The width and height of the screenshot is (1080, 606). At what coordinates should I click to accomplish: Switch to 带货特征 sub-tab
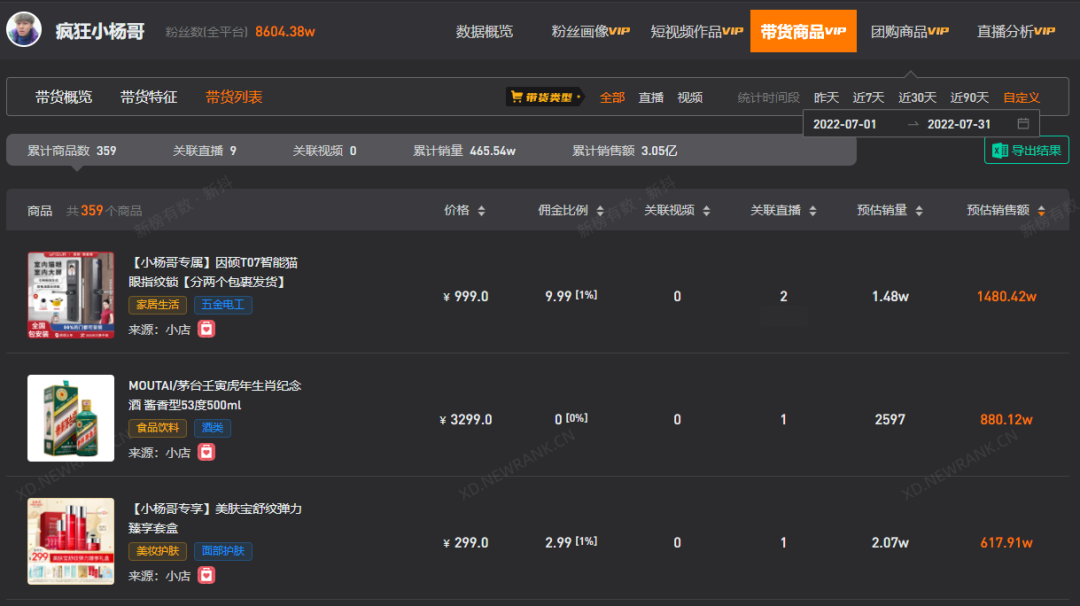click(x=149, y=97)
